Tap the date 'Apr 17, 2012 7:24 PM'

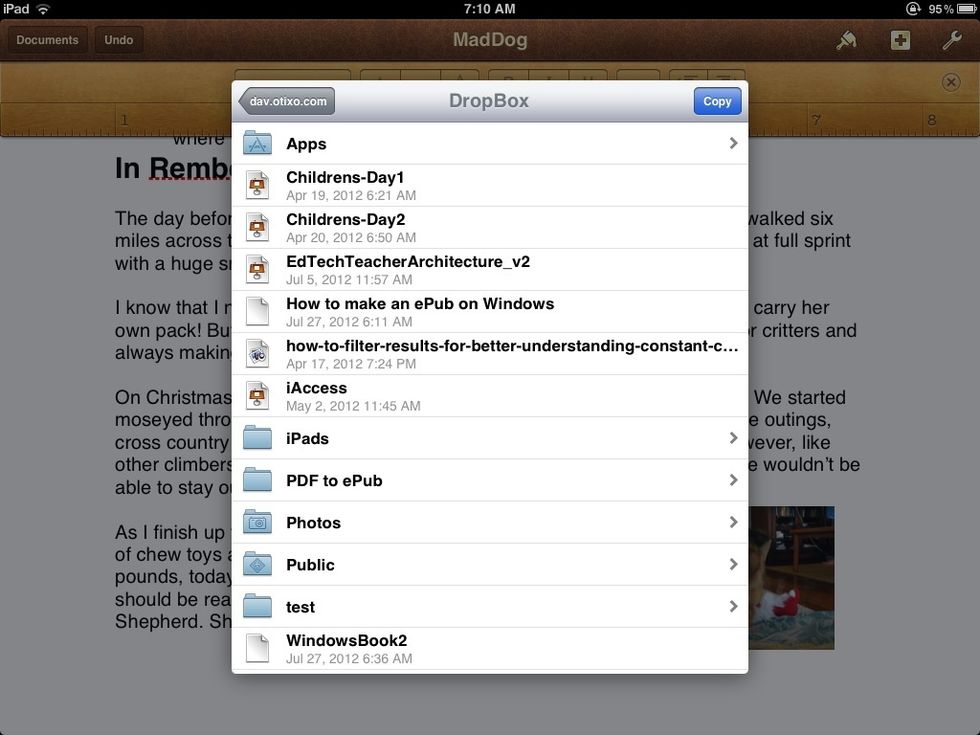(x=351, y=364)
